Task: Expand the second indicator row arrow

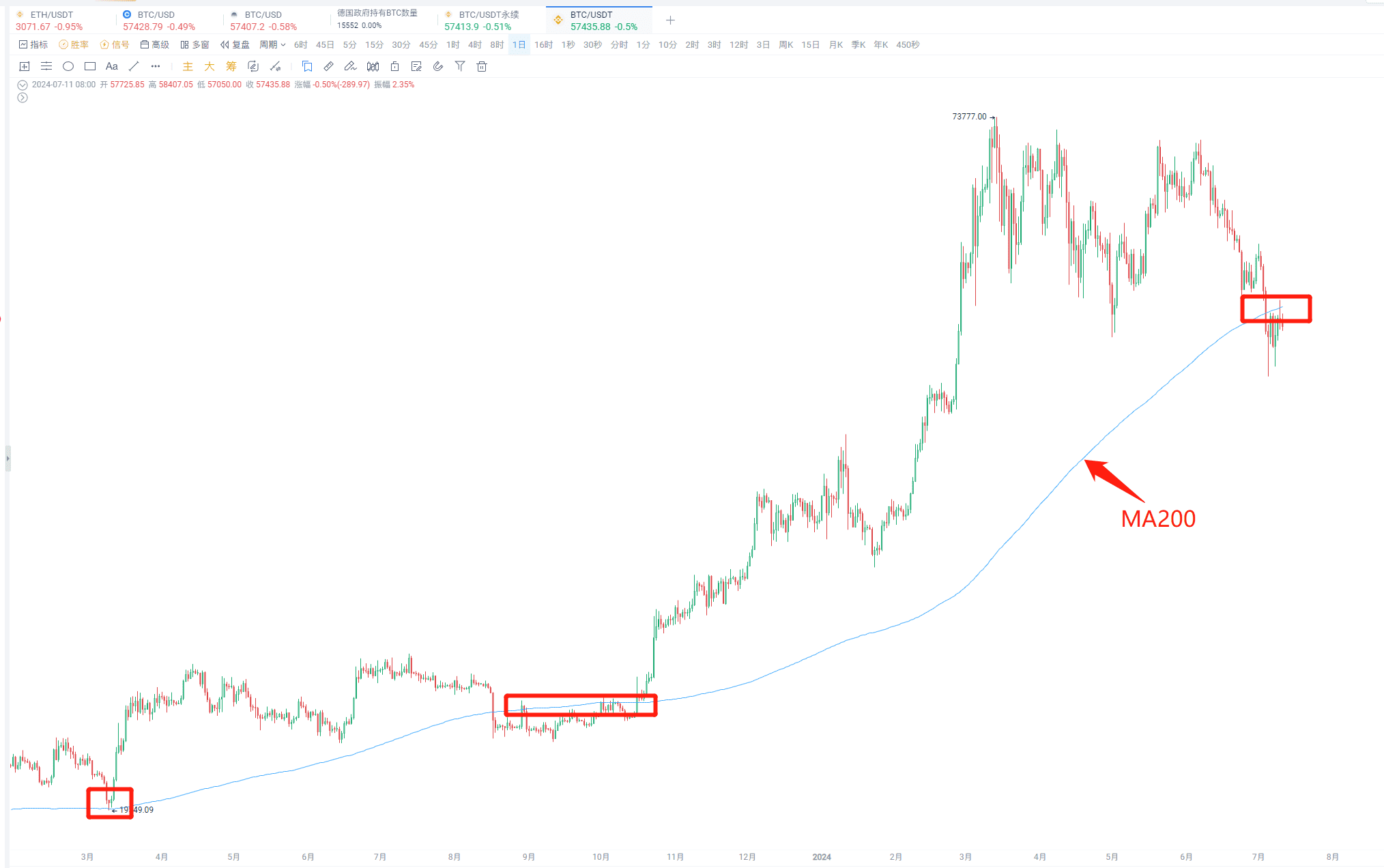Action: (x=23, y=98)
